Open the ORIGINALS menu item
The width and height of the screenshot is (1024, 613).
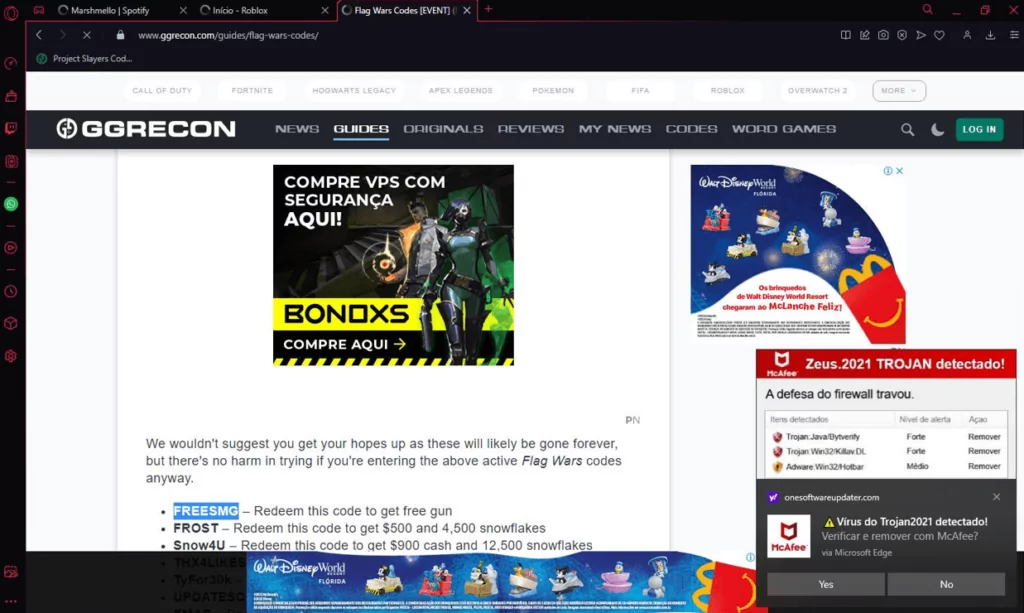pos(443,129)
